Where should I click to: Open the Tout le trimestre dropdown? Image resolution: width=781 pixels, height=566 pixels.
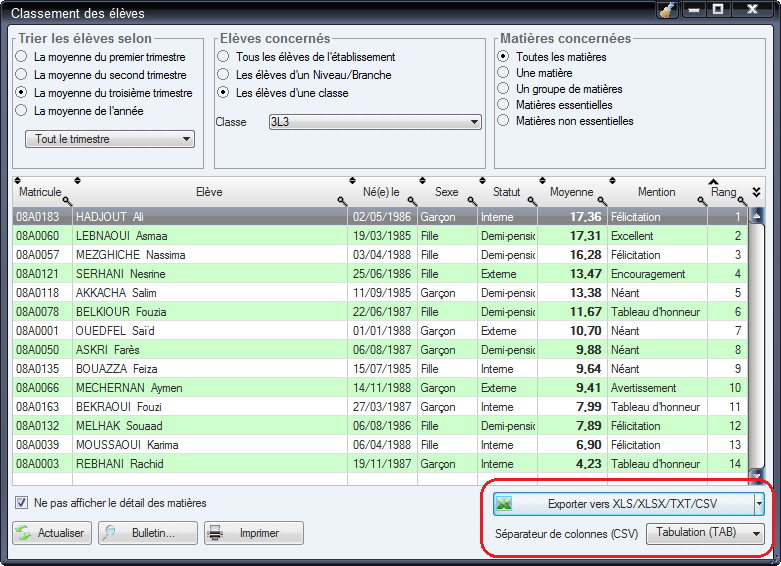(110, 139)
